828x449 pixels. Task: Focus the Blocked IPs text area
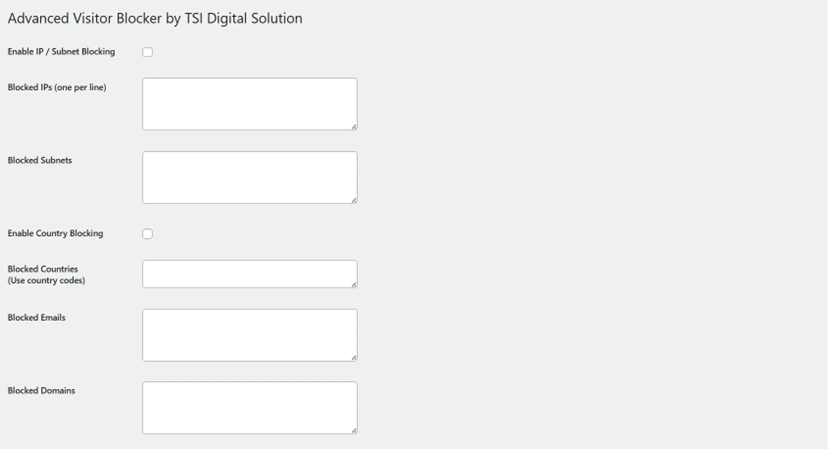coord(249,104)
